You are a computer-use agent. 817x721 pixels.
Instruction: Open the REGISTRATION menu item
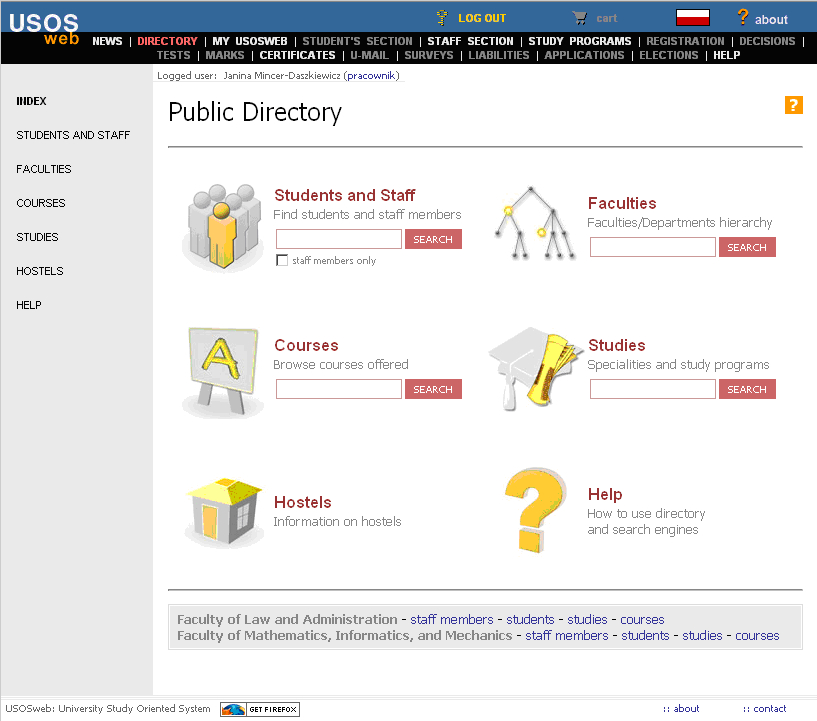click(685, 41)
